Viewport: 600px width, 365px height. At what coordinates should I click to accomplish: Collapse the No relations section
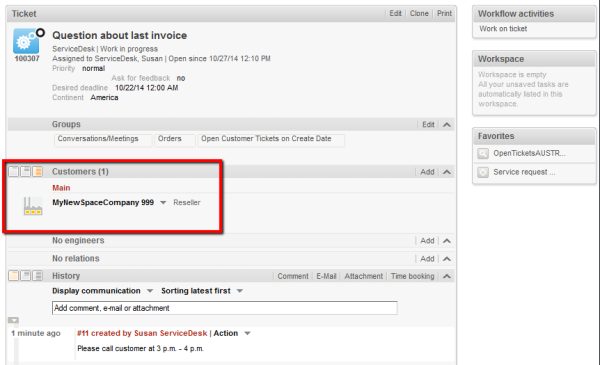coord(447,259)
